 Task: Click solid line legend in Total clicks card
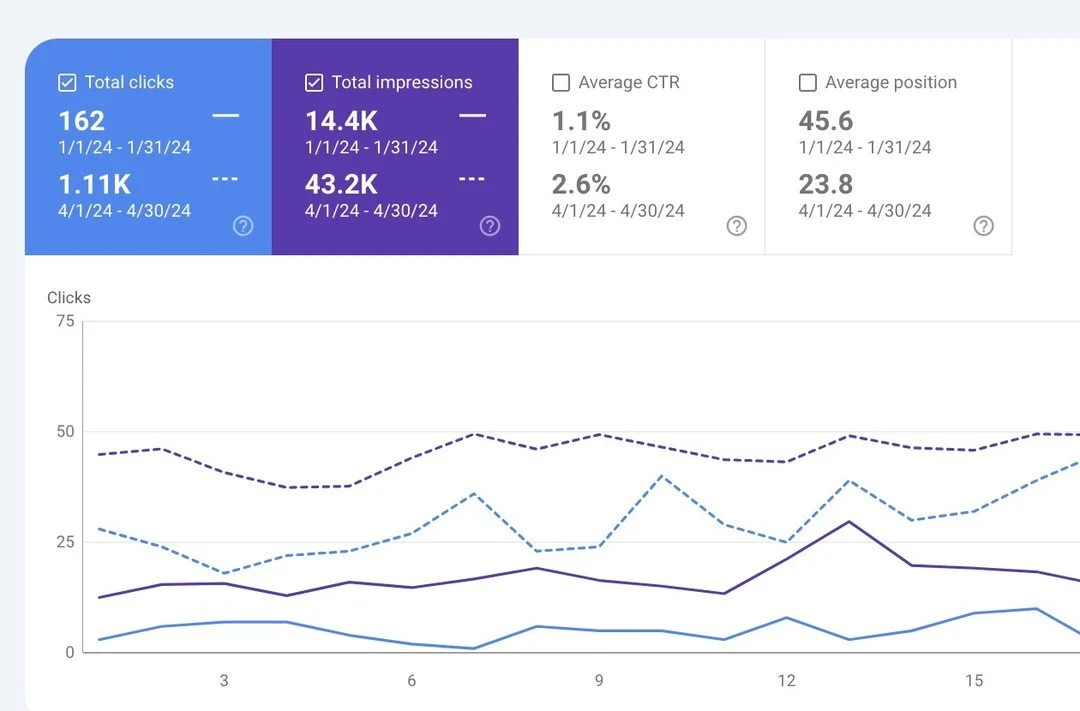(x=225, y=116)
